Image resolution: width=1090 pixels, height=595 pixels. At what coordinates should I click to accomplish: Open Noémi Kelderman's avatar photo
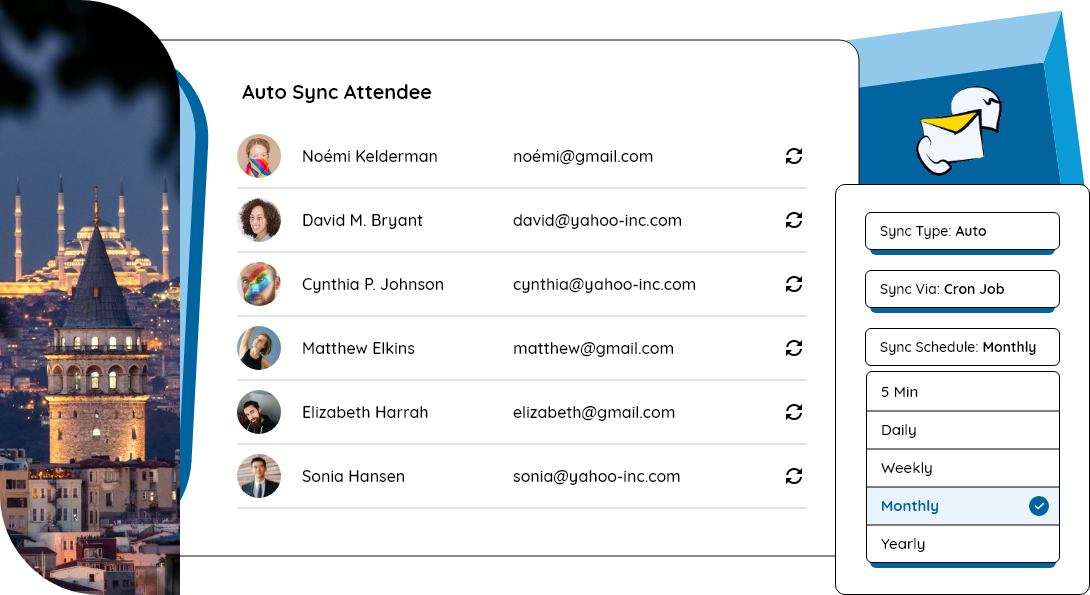coord(259,156)
